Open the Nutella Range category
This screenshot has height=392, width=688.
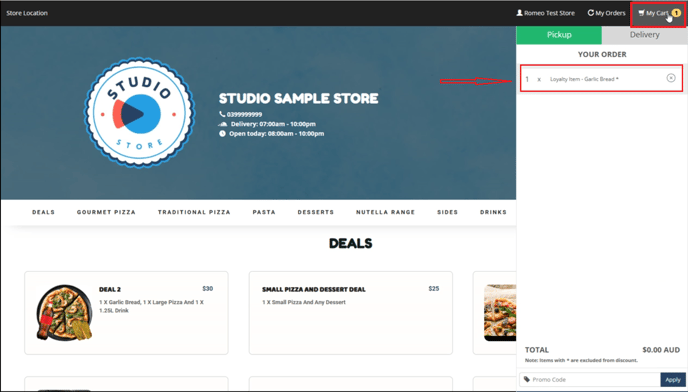click(385, 212)
